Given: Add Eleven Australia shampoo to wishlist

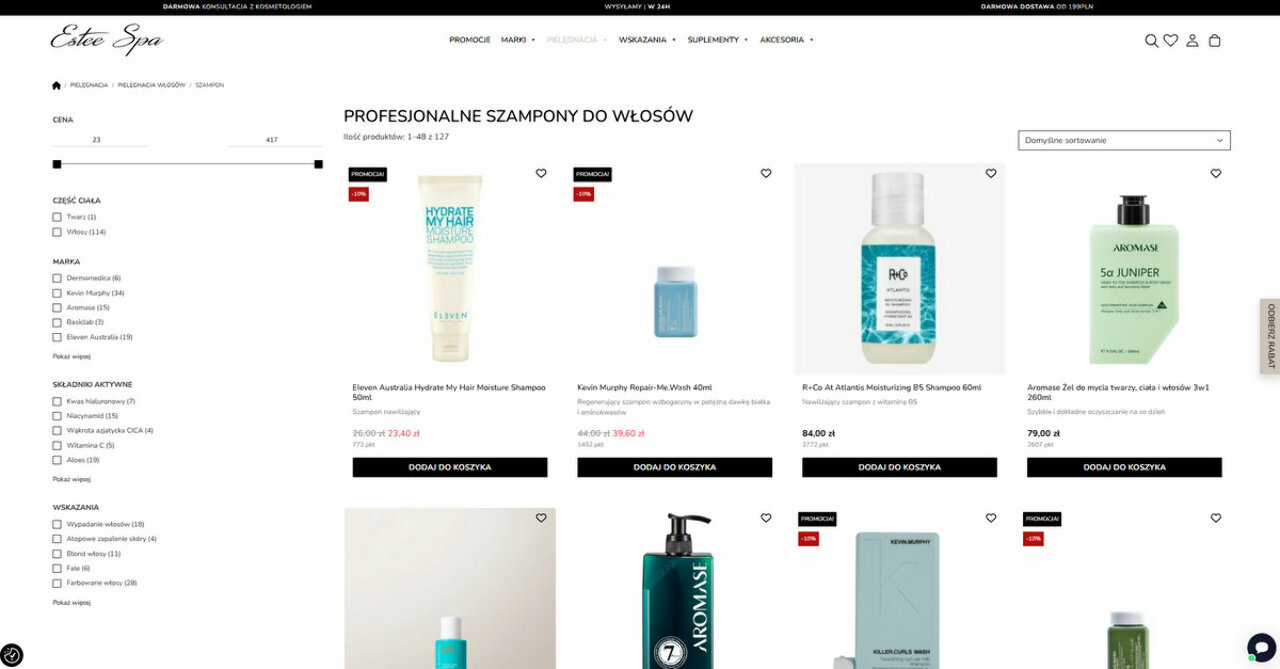Looking at the screenshot, I should [x=541, y=173].
